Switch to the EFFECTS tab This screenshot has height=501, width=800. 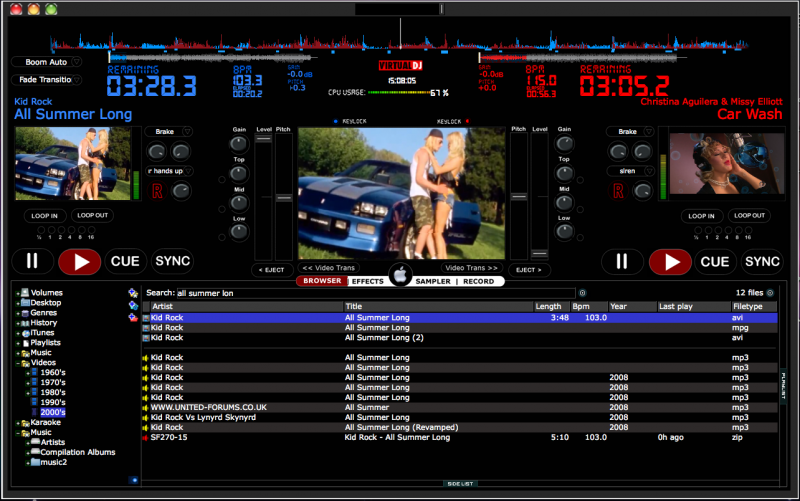click(367, 282)
